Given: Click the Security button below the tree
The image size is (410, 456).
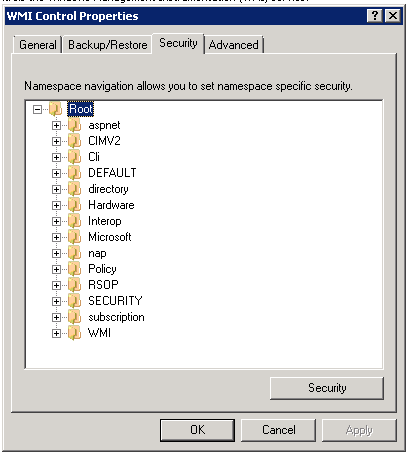Looking at the screenshot, I should tap(327, 388).
